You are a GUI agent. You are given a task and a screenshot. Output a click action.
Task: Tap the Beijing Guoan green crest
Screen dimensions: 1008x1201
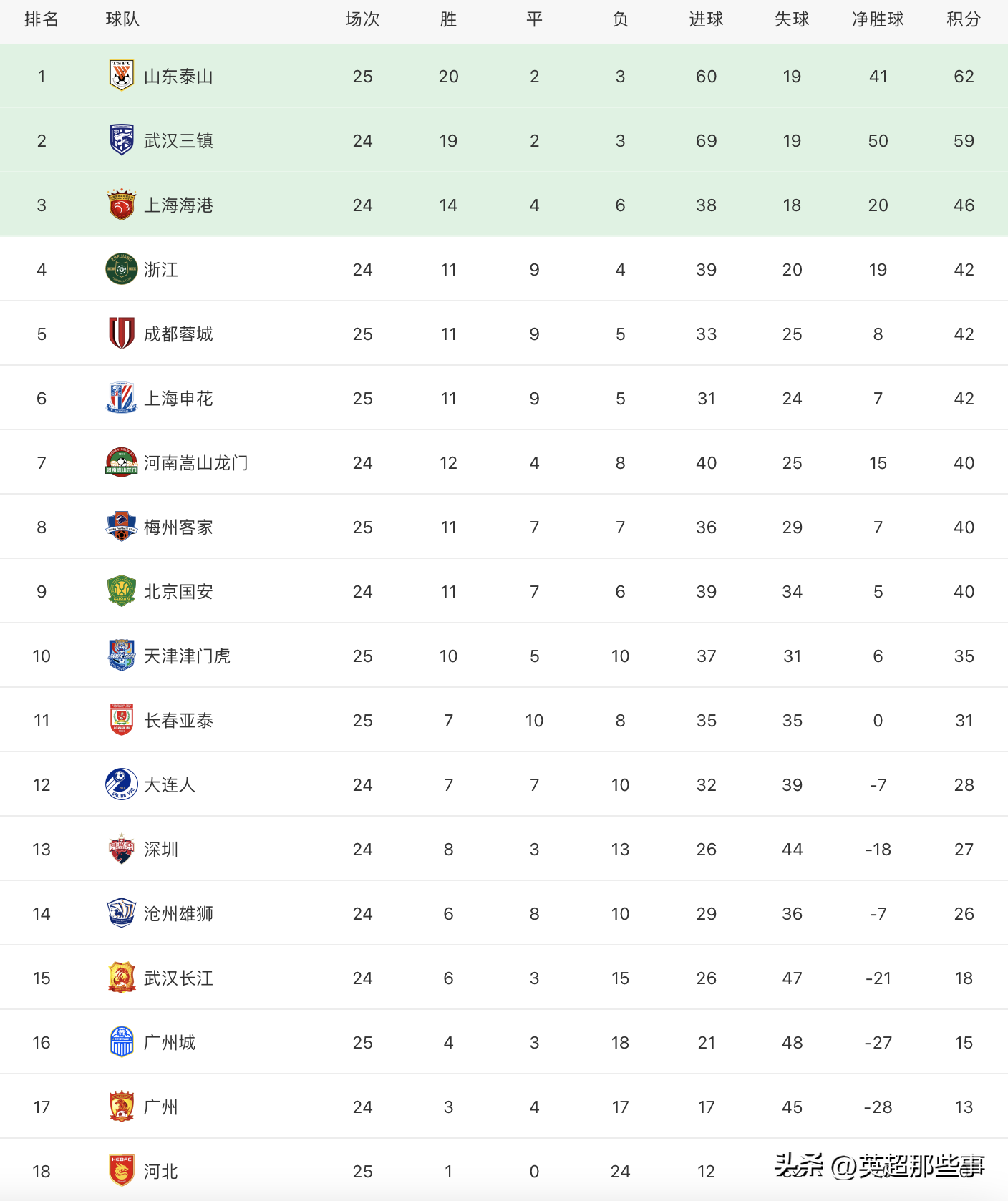[x=122, y=591]
